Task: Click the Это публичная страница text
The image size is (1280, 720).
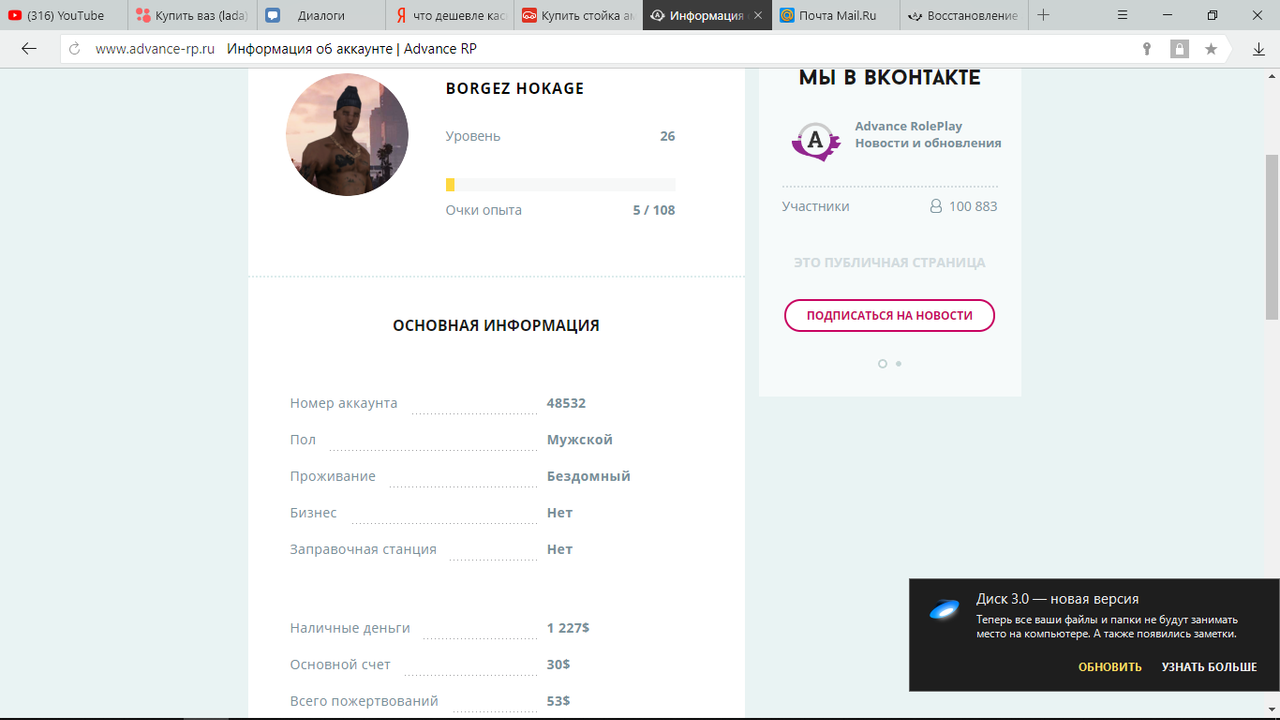Action: pos(890,262)
